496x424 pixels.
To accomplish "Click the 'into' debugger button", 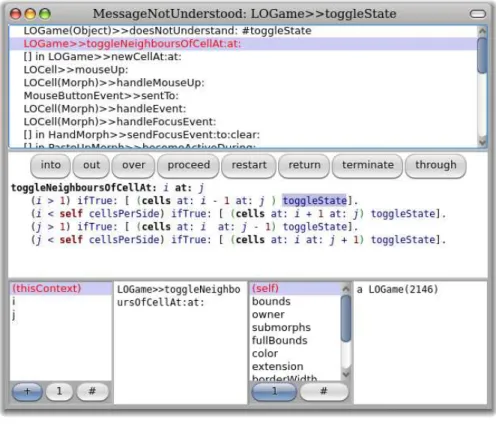I will click(50, 165).
